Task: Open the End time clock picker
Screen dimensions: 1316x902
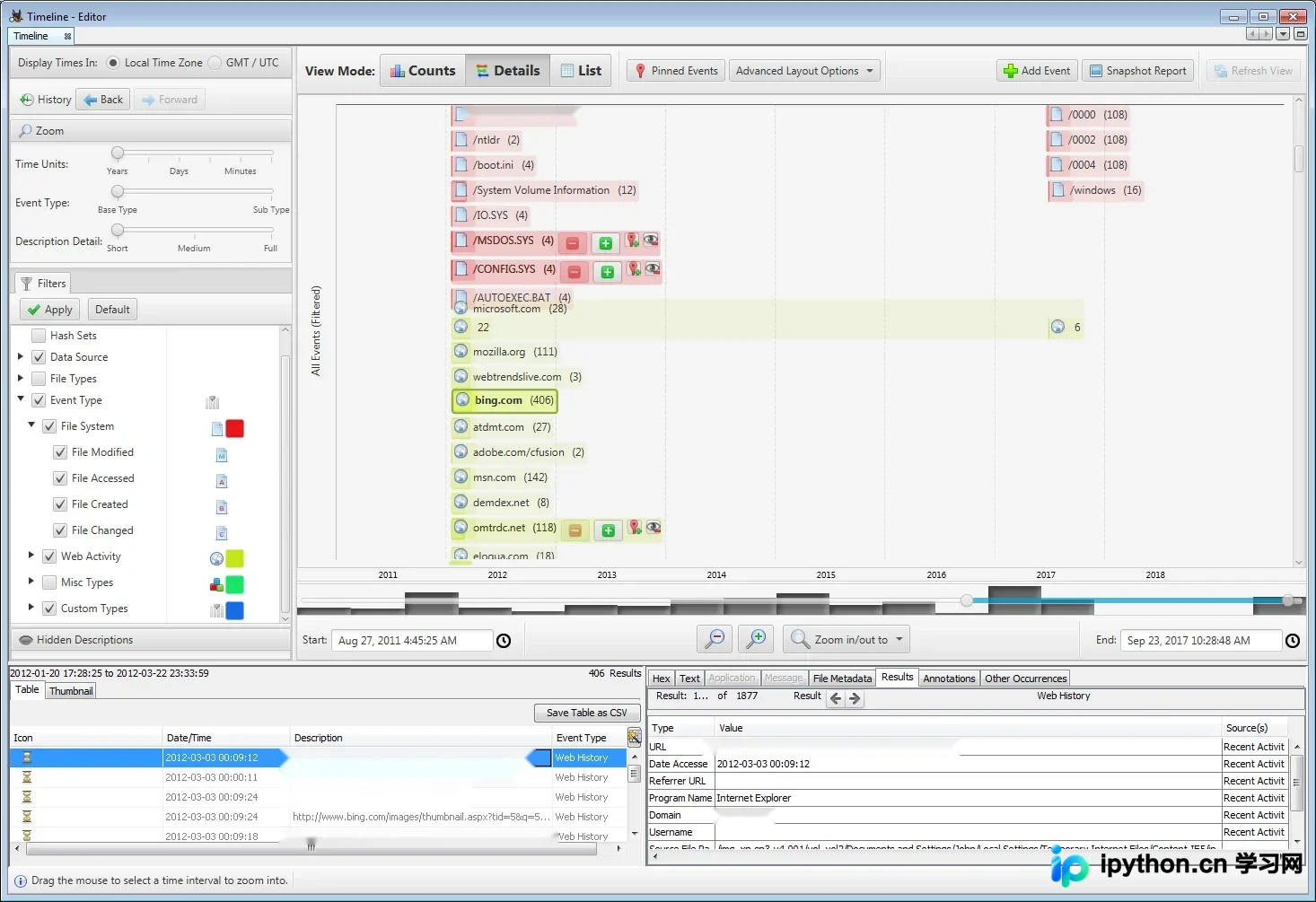Action: [x=1293, y=641]
